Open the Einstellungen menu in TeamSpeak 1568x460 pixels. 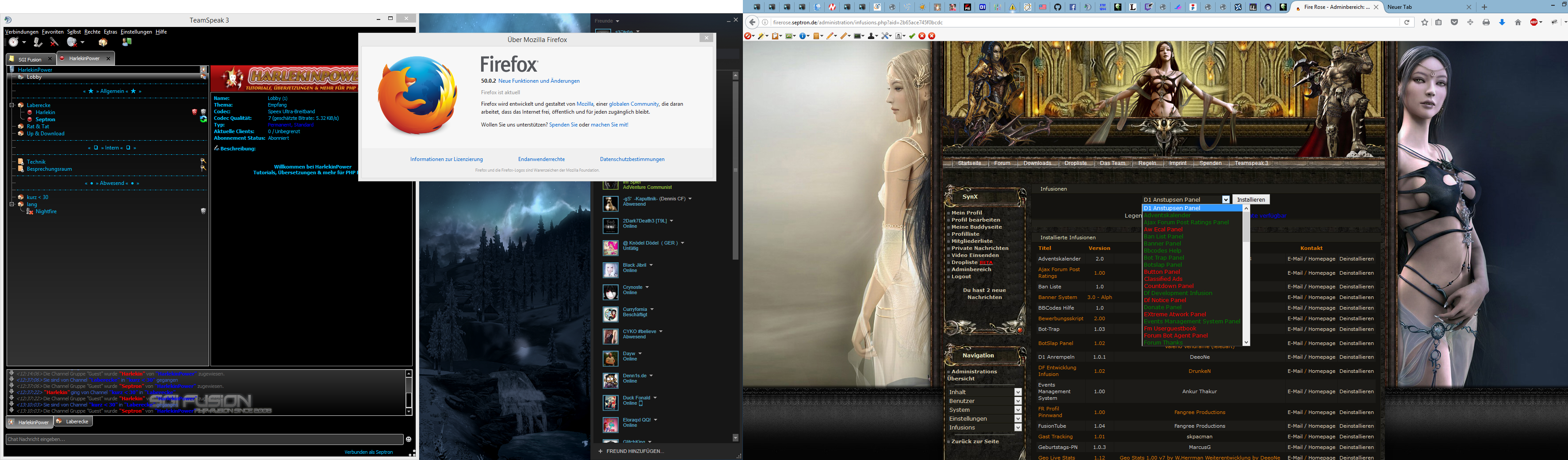pos(136,32)
